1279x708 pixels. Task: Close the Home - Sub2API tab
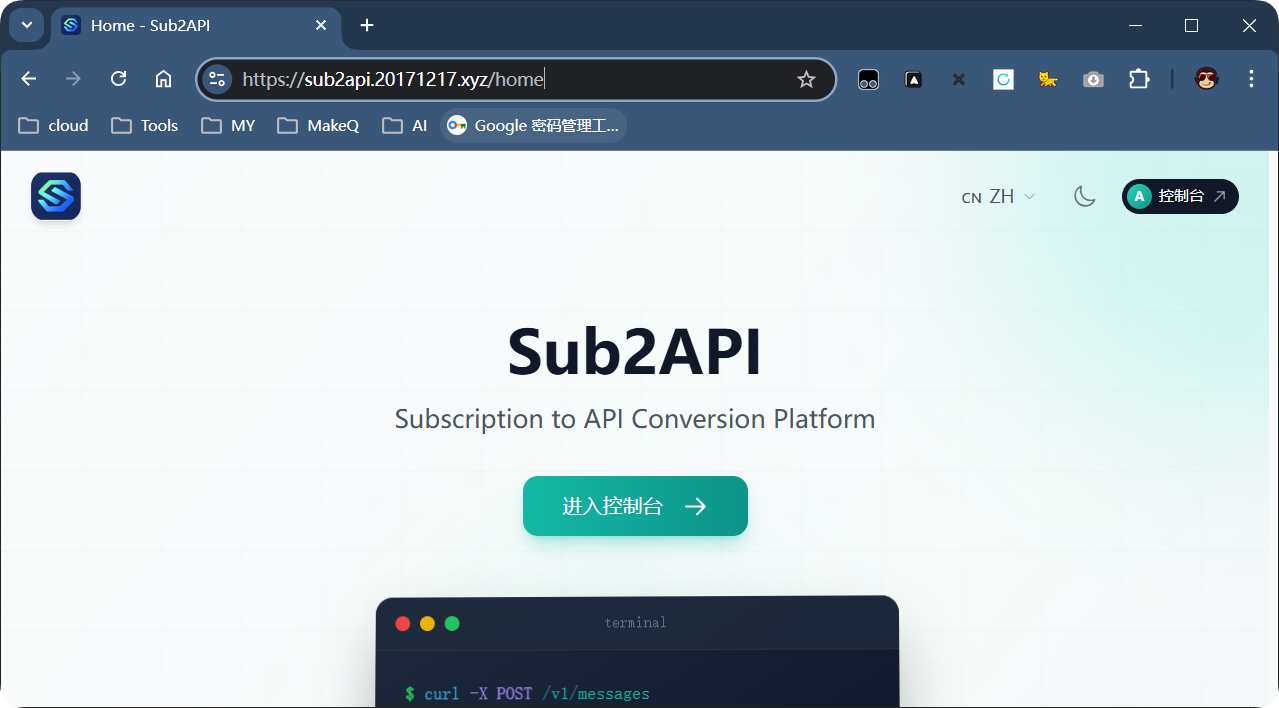click(x=321, y=25)
